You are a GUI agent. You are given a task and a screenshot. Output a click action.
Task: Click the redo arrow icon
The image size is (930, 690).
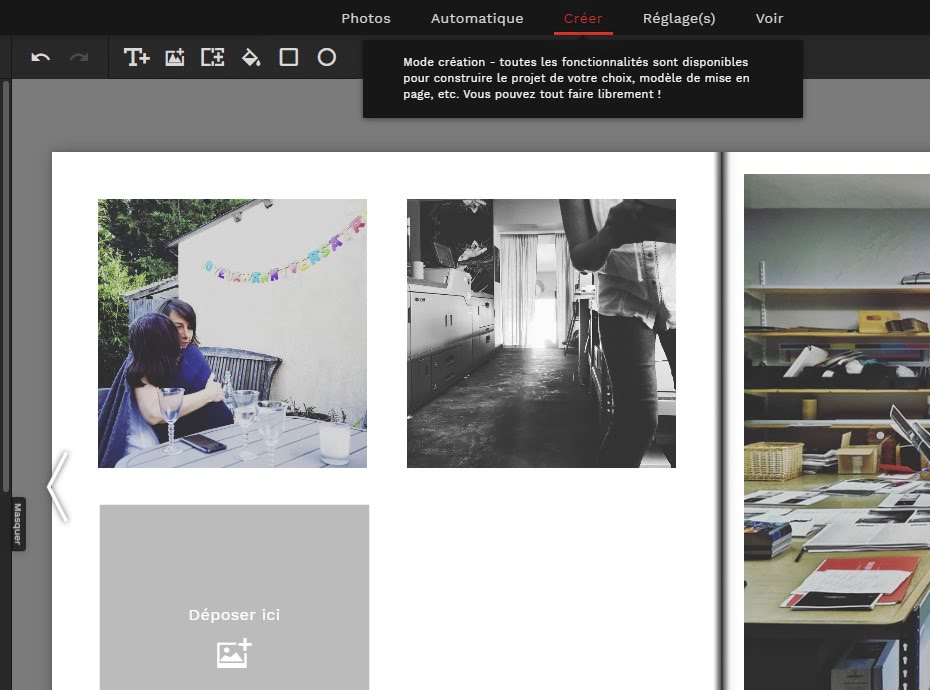pyautogui.click(x=79, y=58)
